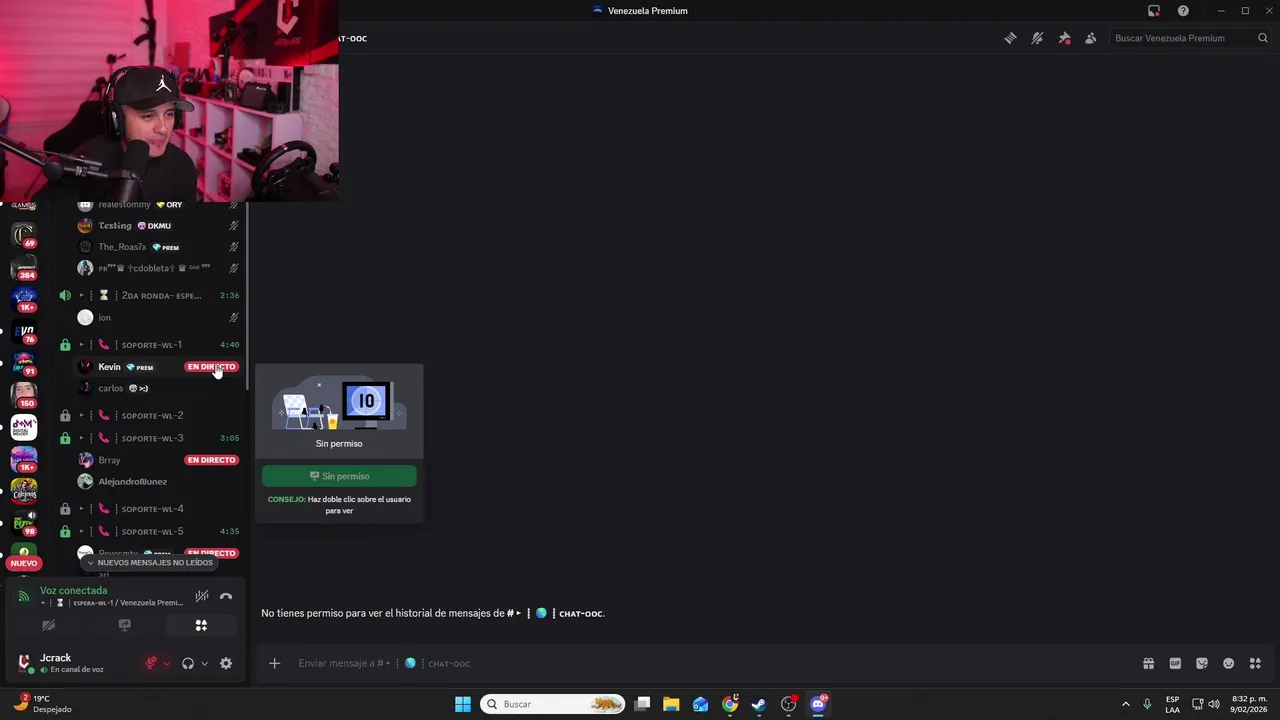Open the server icon with 384 badge
This screenshot has height=720, width=1280.
click(x=24, y=266)
